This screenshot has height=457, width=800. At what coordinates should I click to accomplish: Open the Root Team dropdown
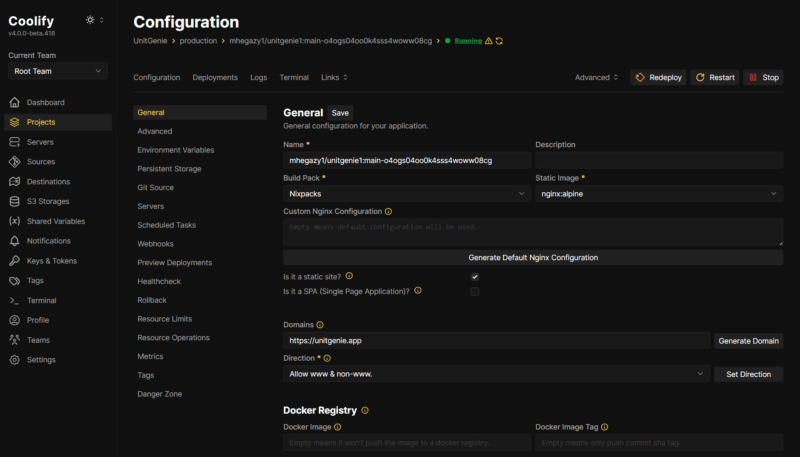point(58,71)
